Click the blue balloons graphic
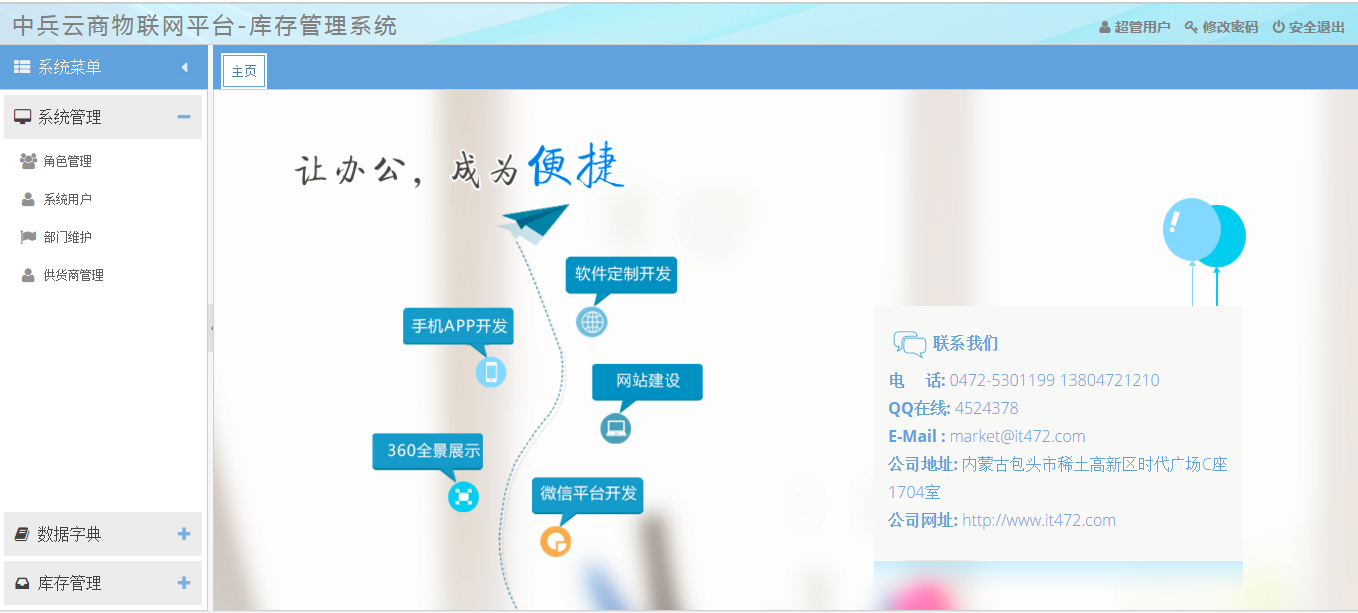This screenshot has height=613, width=1358. [x=1203, y=233]
